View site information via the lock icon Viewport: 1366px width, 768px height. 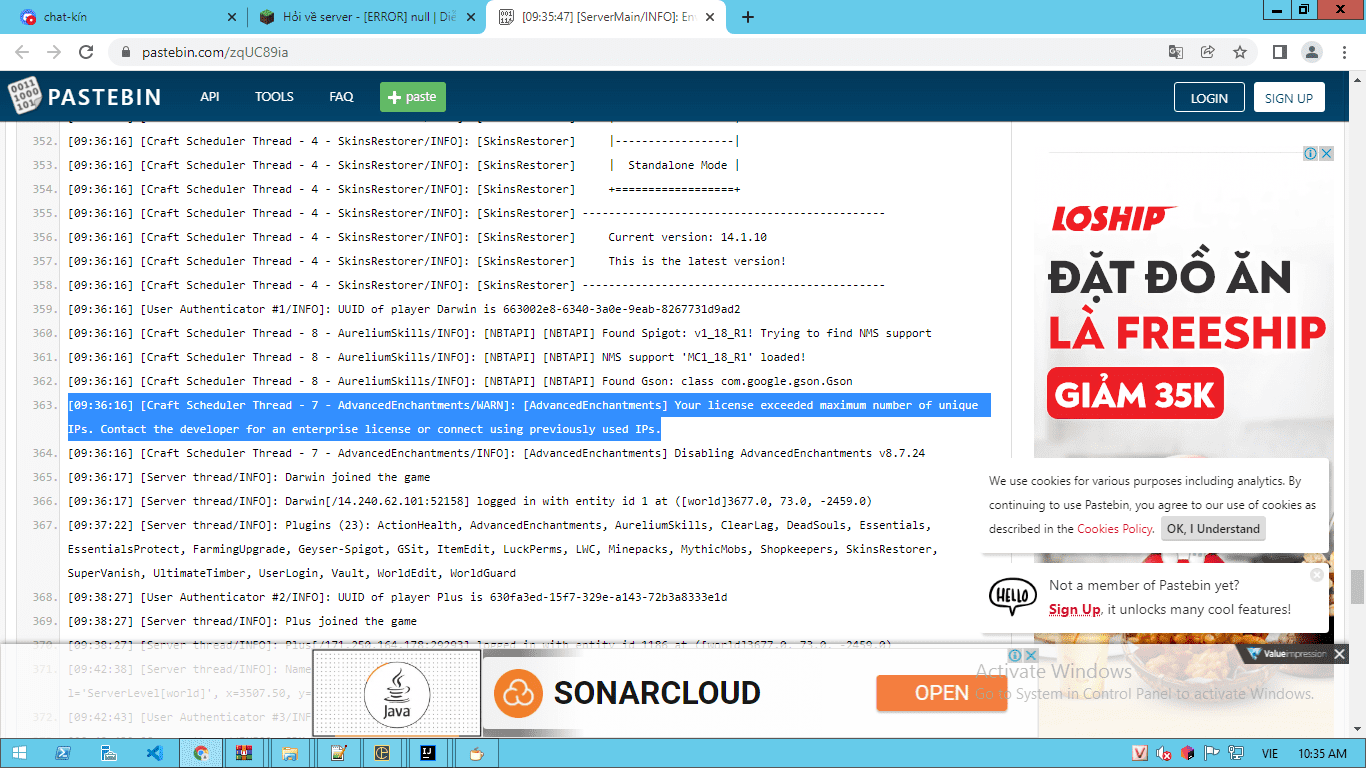126,52
